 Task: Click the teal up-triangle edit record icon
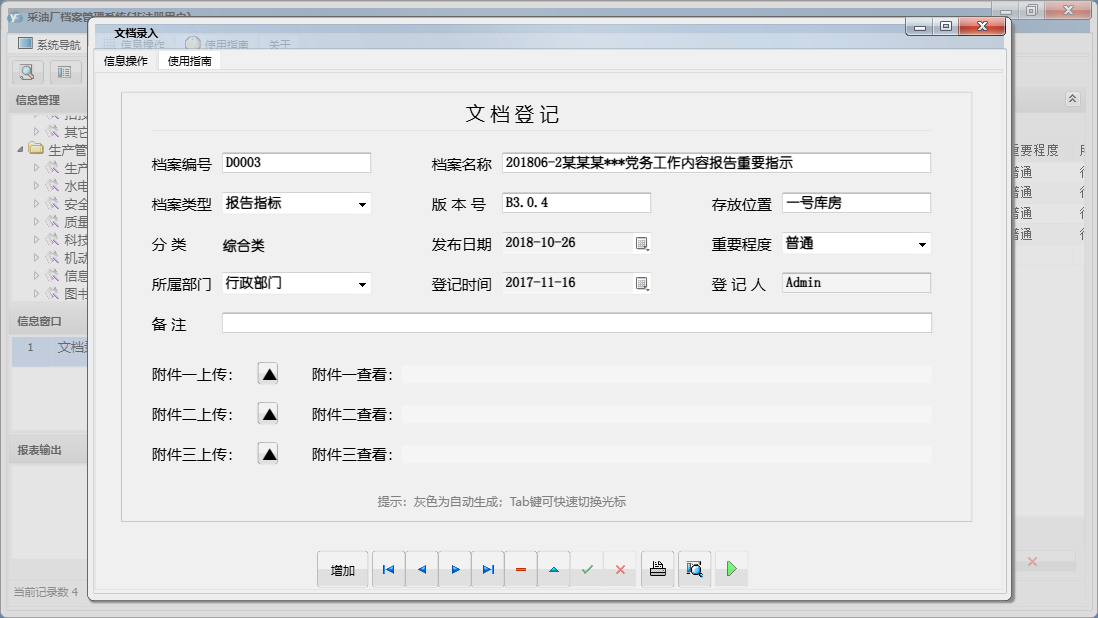[554, 569]
